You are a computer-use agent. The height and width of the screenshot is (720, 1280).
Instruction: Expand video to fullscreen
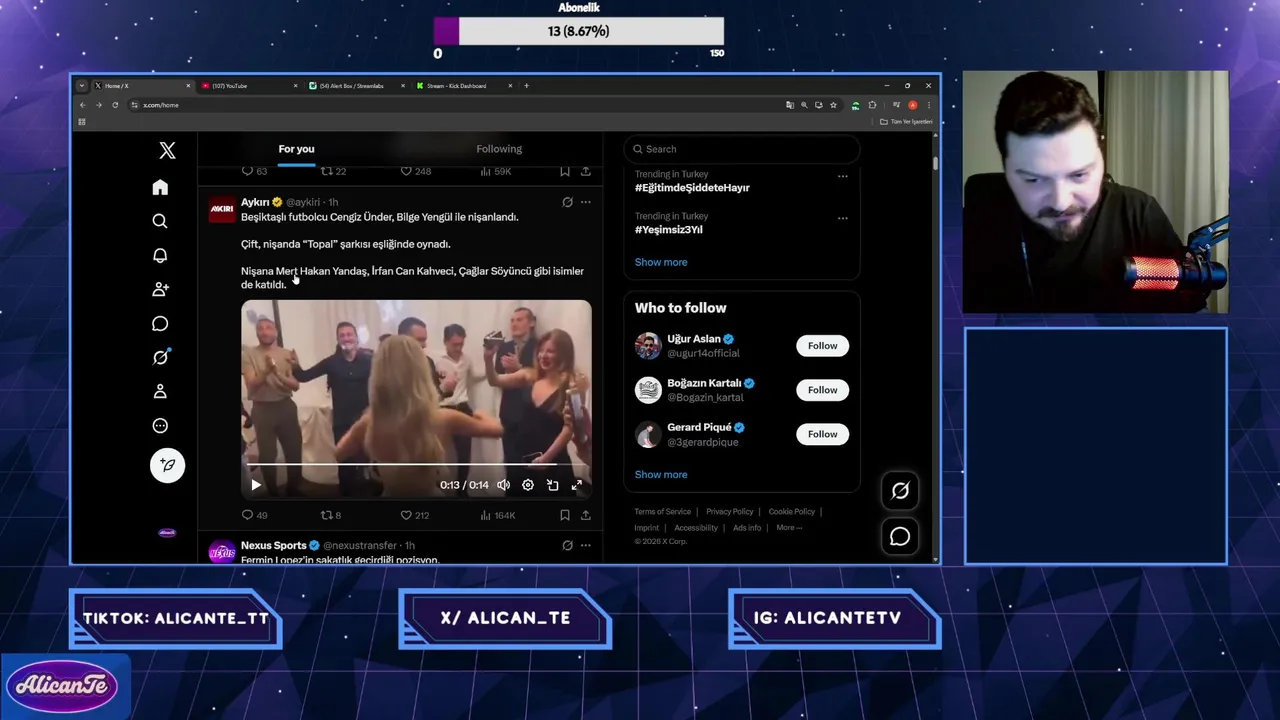point(577,485)
